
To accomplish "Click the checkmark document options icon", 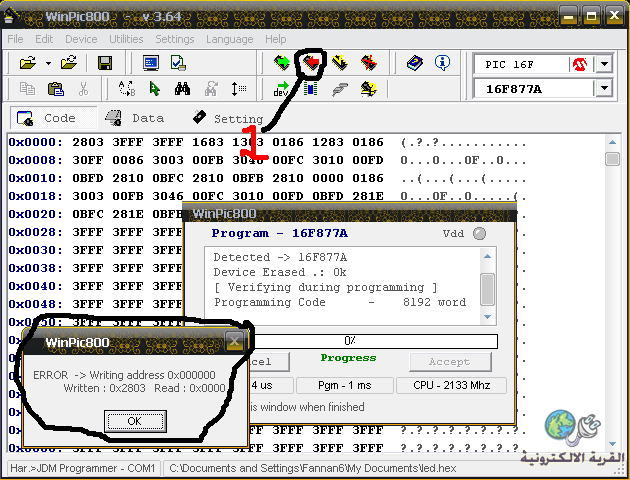I will [x=178, y=63].
